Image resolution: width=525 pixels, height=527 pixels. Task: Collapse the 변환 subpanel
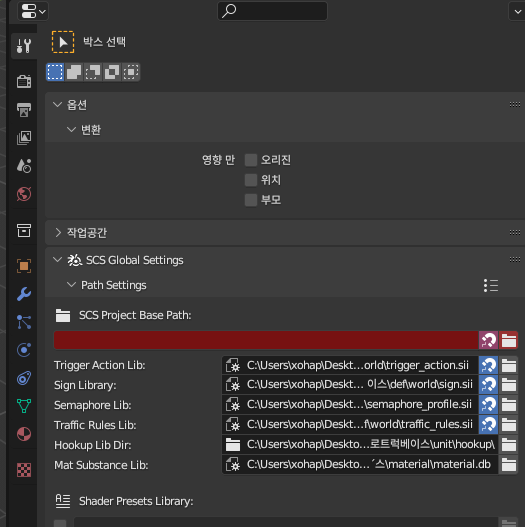[x=71, y=129]
